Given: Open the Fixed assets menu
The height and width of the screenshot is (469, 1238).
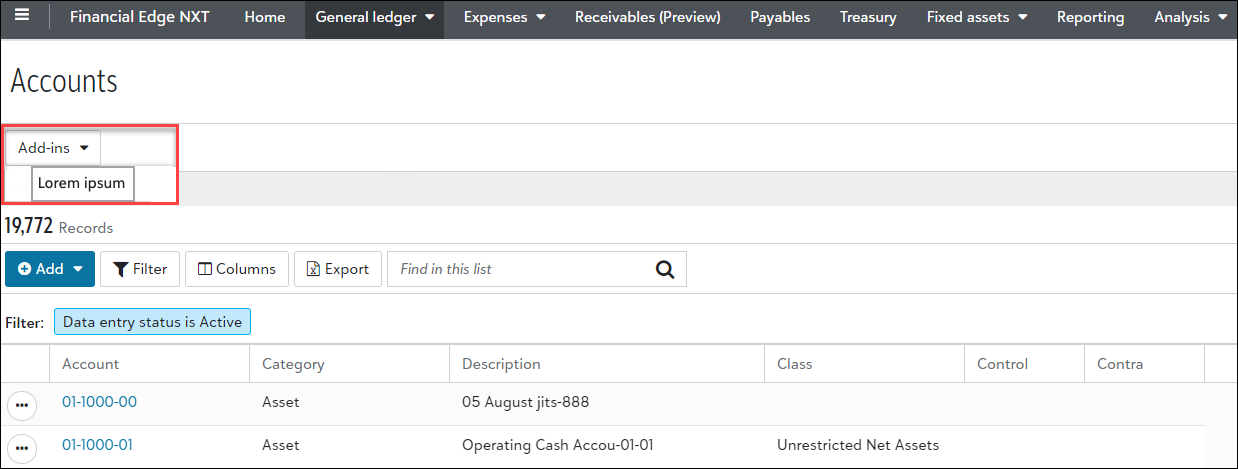Looking at the screenshot, I should click(977, 17).
